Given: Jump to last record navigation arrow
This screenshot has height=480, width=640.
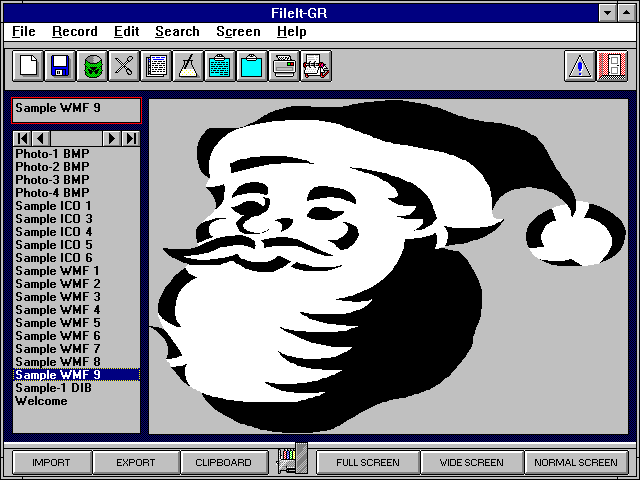Looking at the screenshot, I should pyautogui.click(x=131, y=138).
